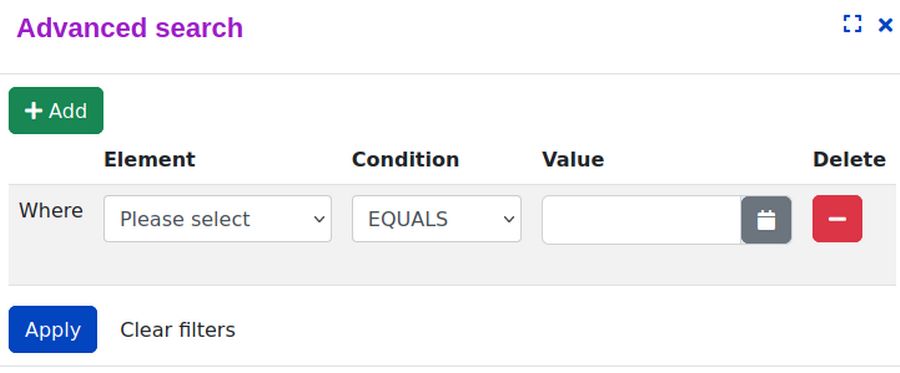This screenshot has width=900, height=373.
Task: Click the plus icon inside Add
Action: 34,111
